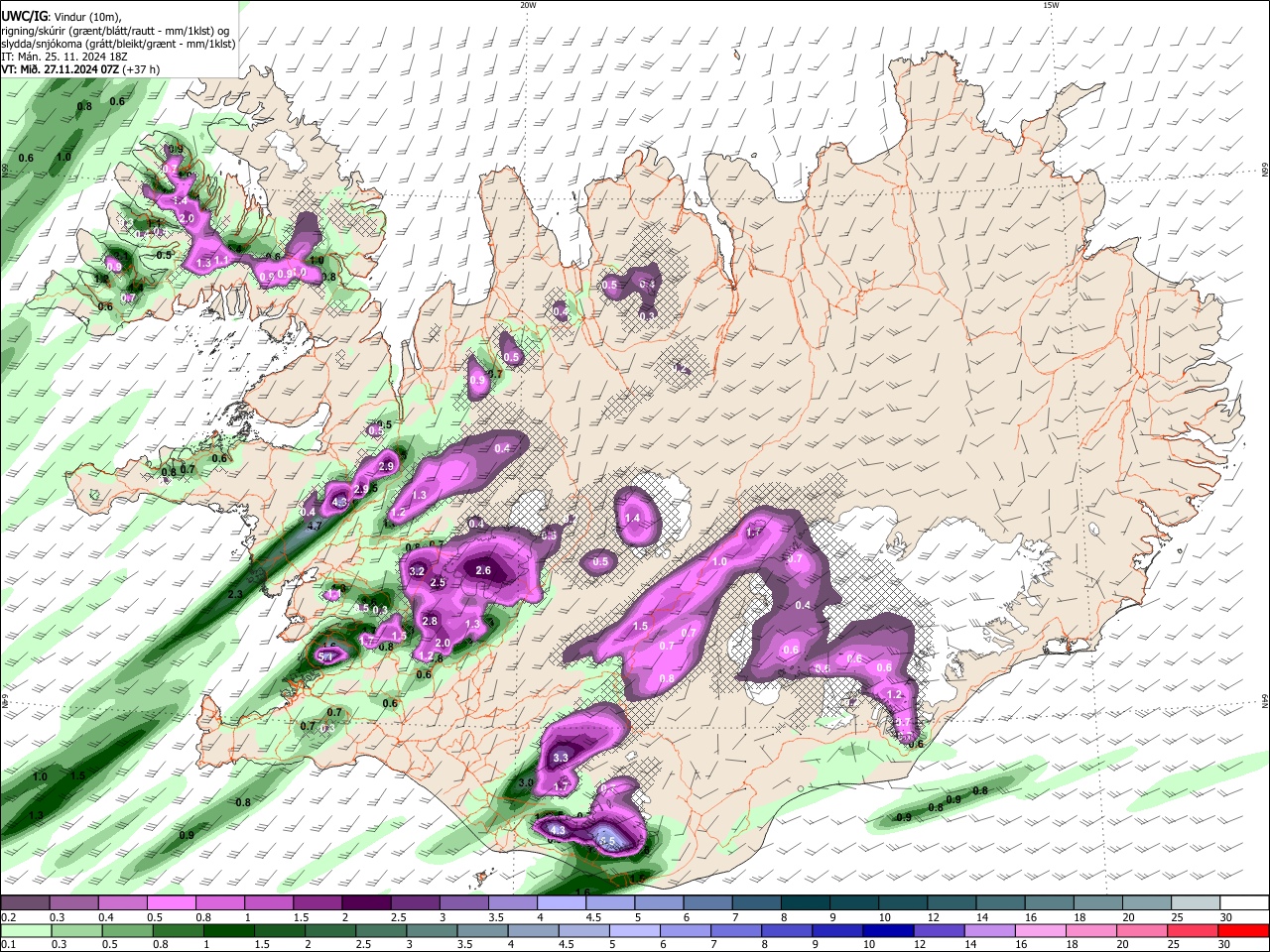Click the "1.3" rain value in bottom-left sea
The height and width of the screenshot is (952, 1270).
pos(37,815)
